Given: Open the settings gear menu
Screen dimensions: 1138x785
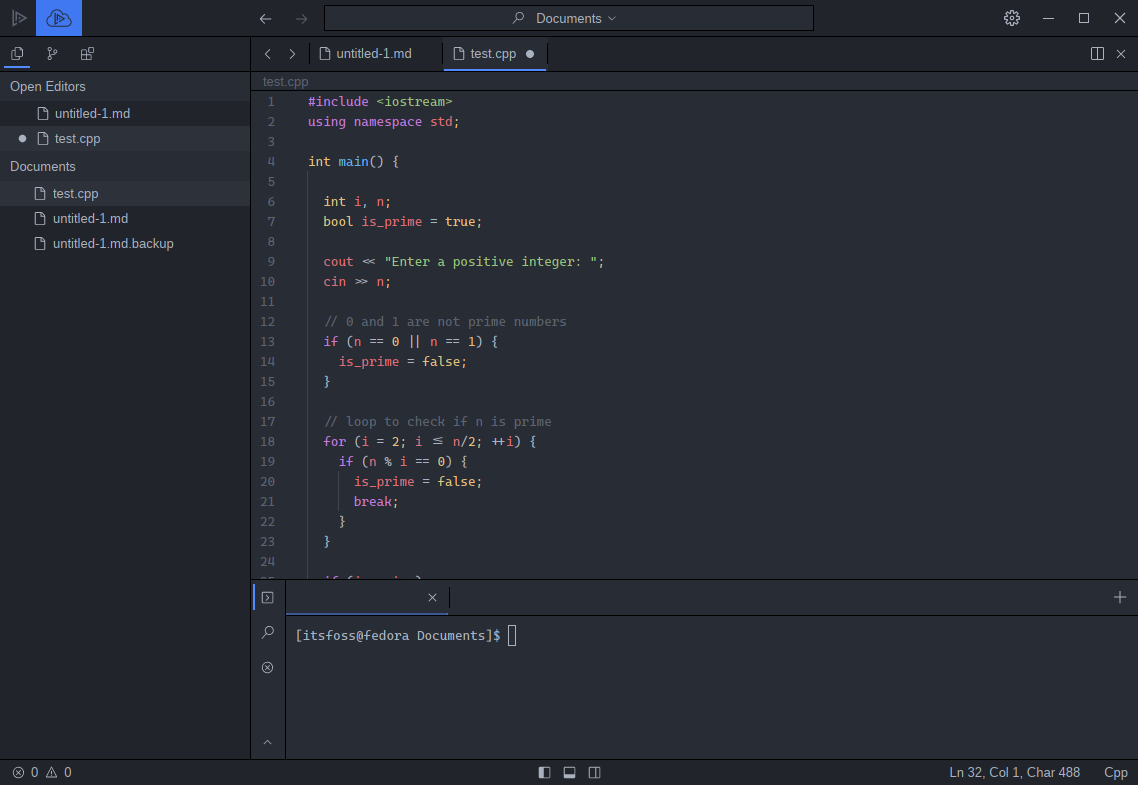Looking at the screenshot, I should [x=1012, y=18].
